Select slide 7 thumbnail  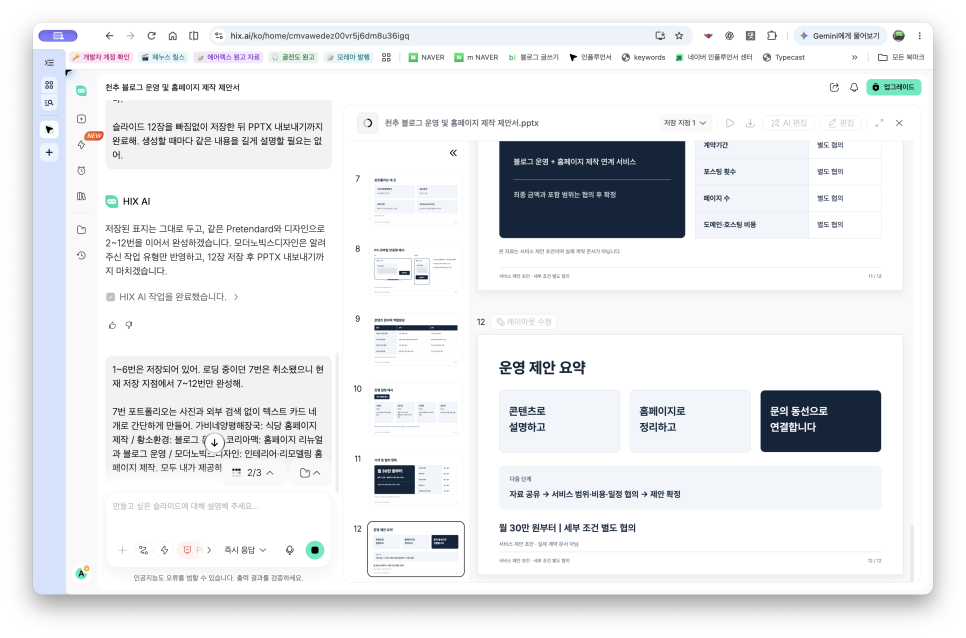[x=416, y=199]
